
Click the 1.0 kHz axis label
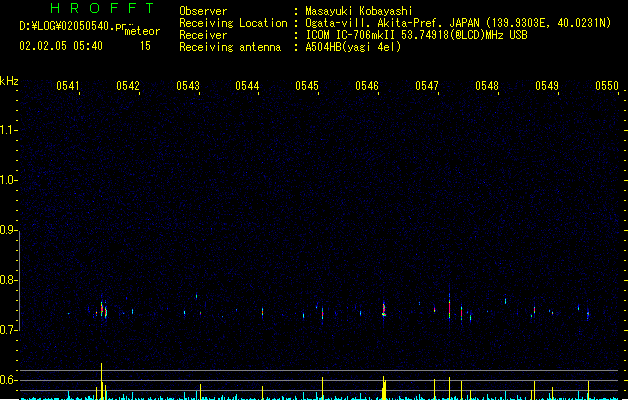pyautogui.click(x=8, y=180)
